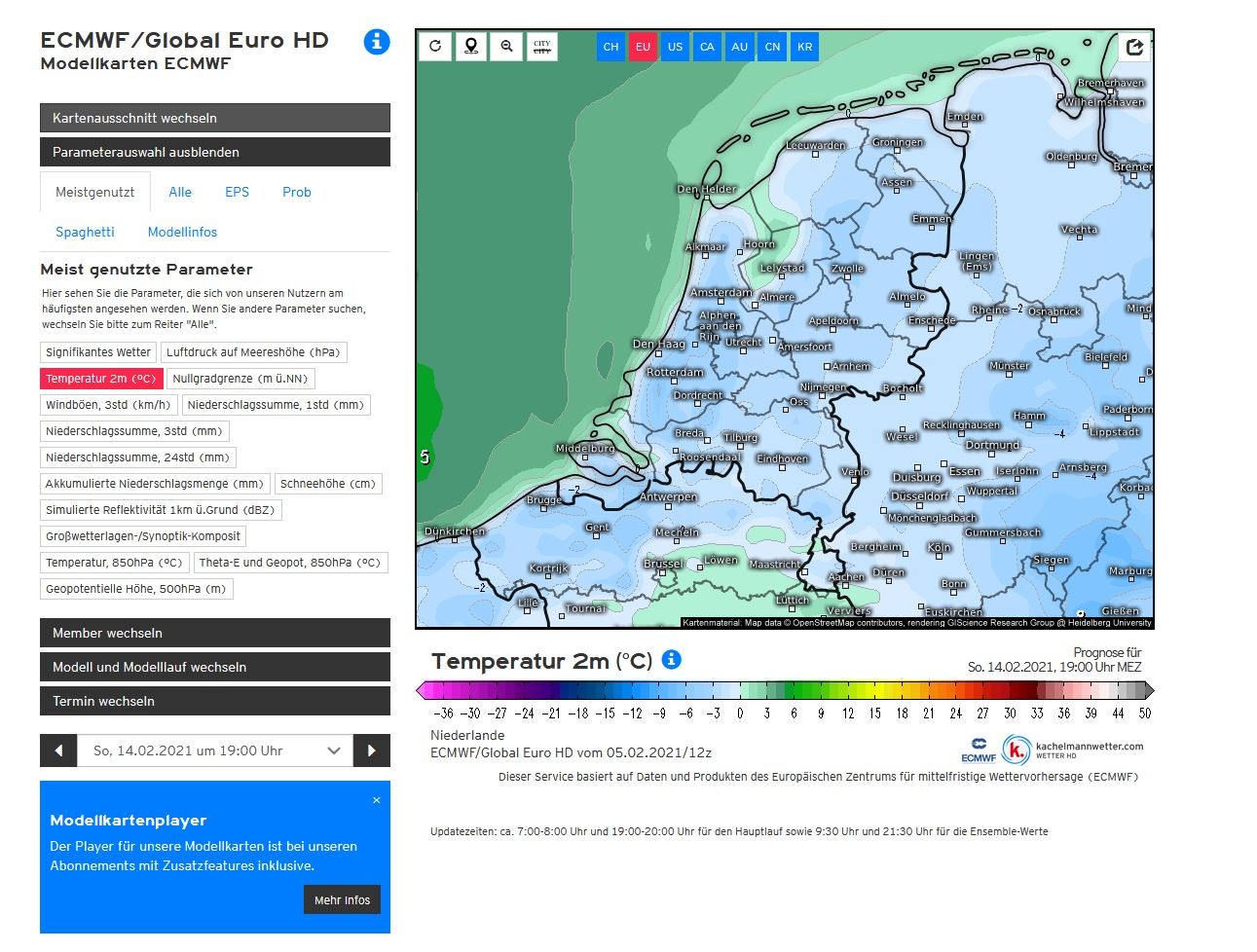
Task: Select the CA region button
Action: pyautogui.click(x=707, y=47)
